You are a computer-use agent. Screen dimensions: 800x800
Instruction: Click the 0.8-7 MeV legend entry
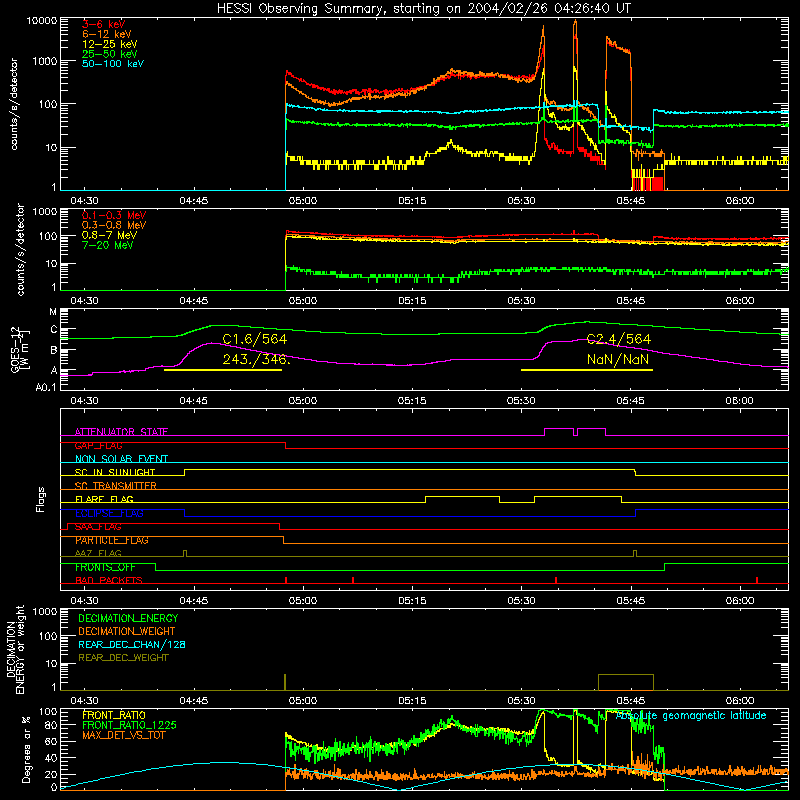[109, 235]
